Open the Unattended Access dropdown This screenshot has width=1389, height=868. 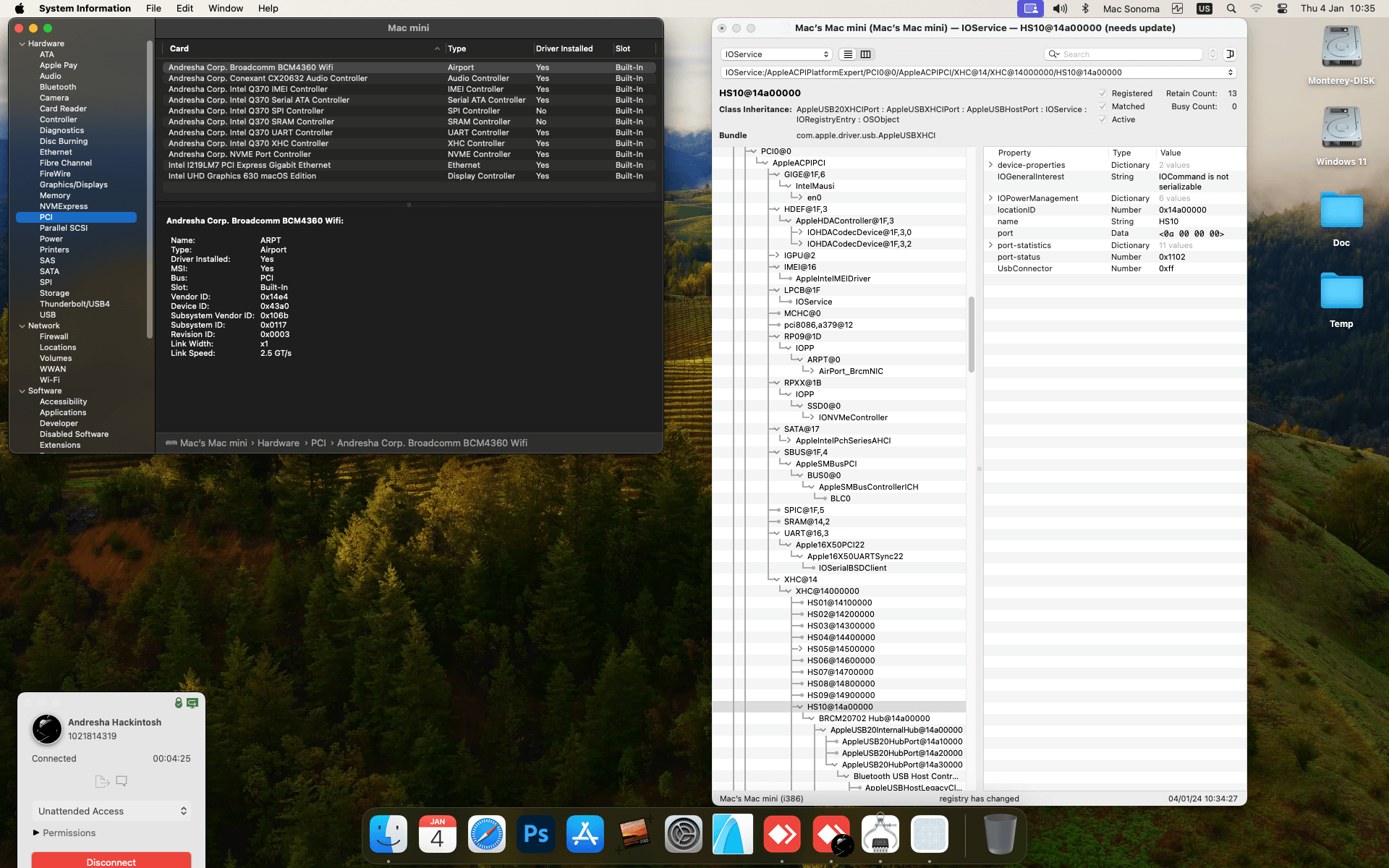click(x=111, y=811)
